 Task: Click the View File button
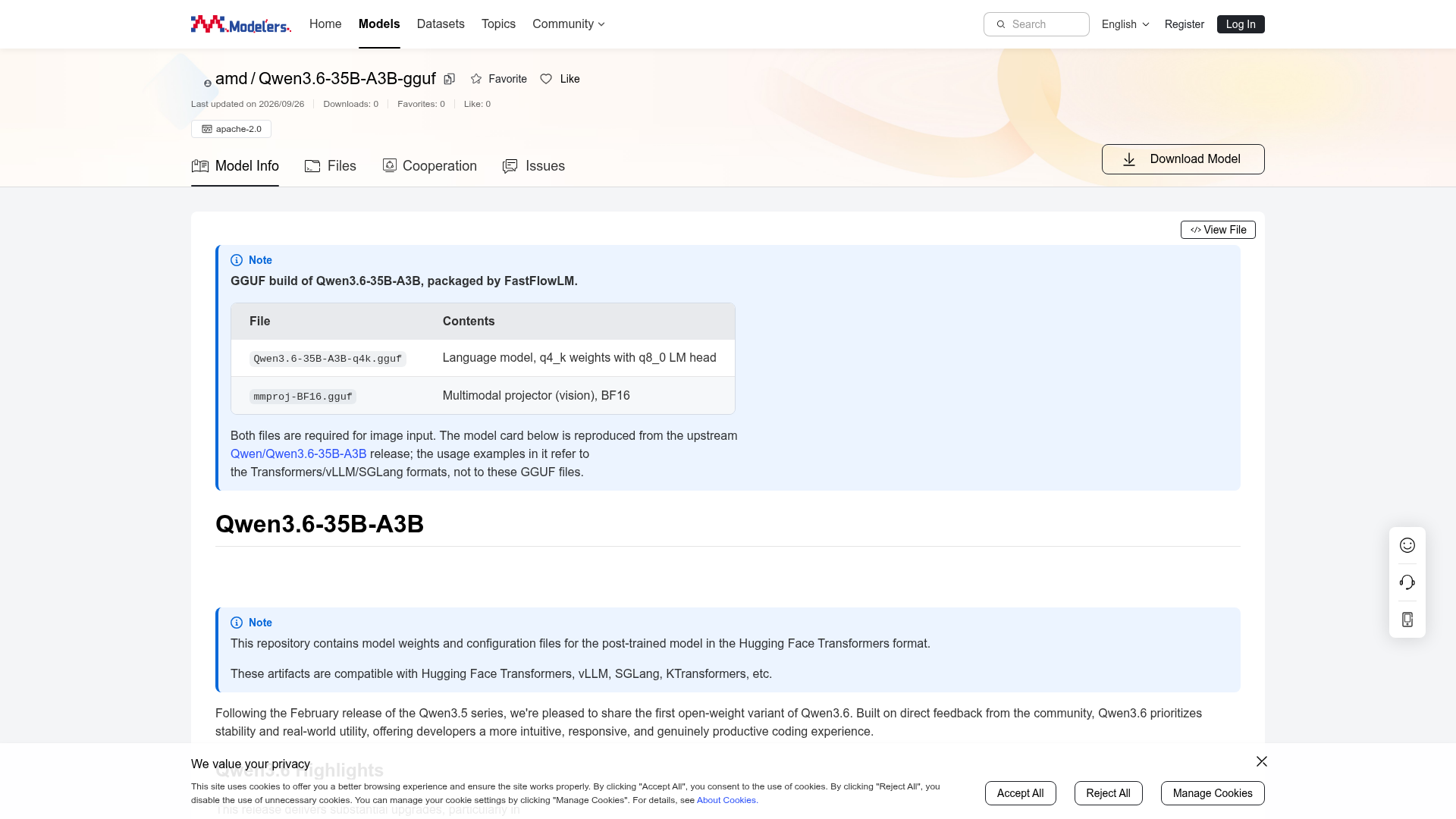[x=1218, y=230]
